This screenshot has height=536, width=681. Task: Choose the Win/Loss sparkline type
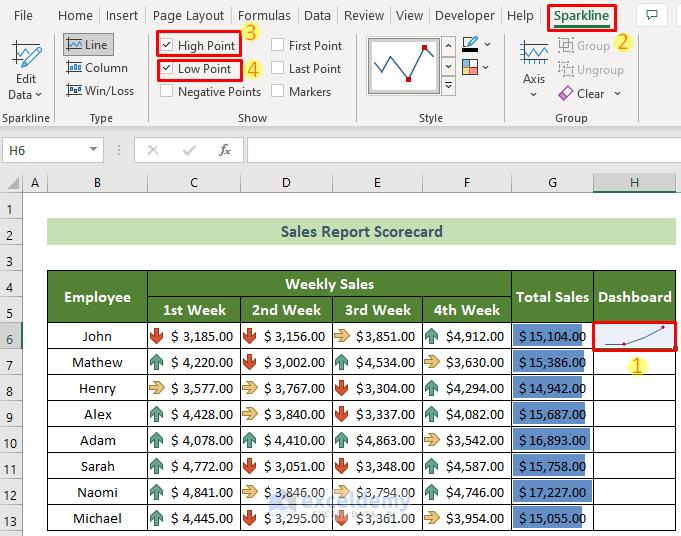[100, 91]
